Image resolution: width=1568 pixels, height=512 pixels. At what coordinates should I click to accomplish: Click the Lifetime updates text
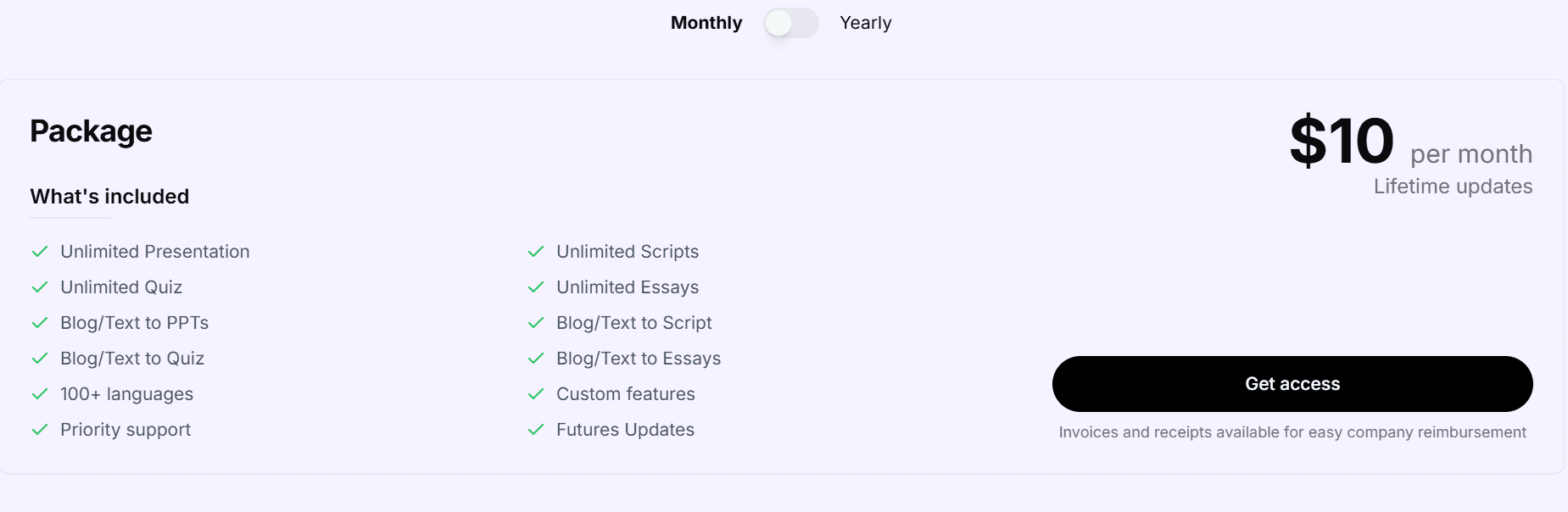pyautogui.click(x=1452, y=186)
